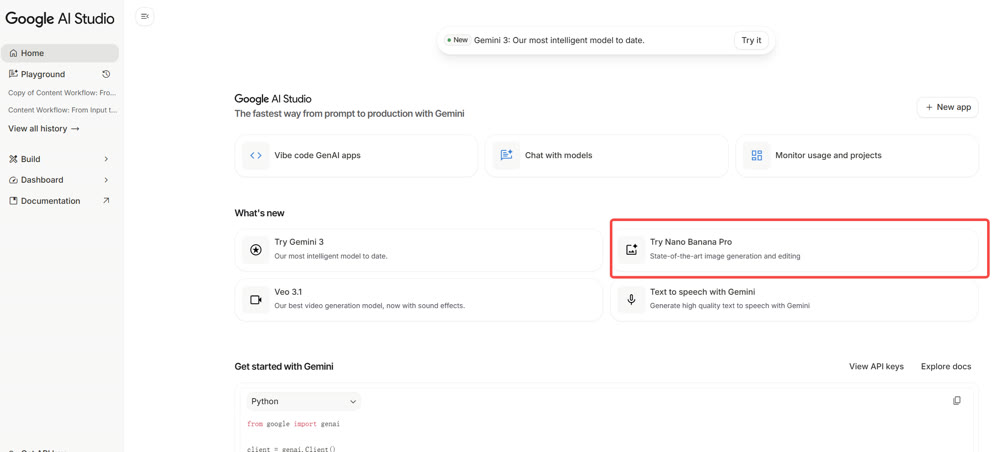Click the Build label in the sidebar
This screenshot has height=452, width=1000.
click(x=31, y=159)
